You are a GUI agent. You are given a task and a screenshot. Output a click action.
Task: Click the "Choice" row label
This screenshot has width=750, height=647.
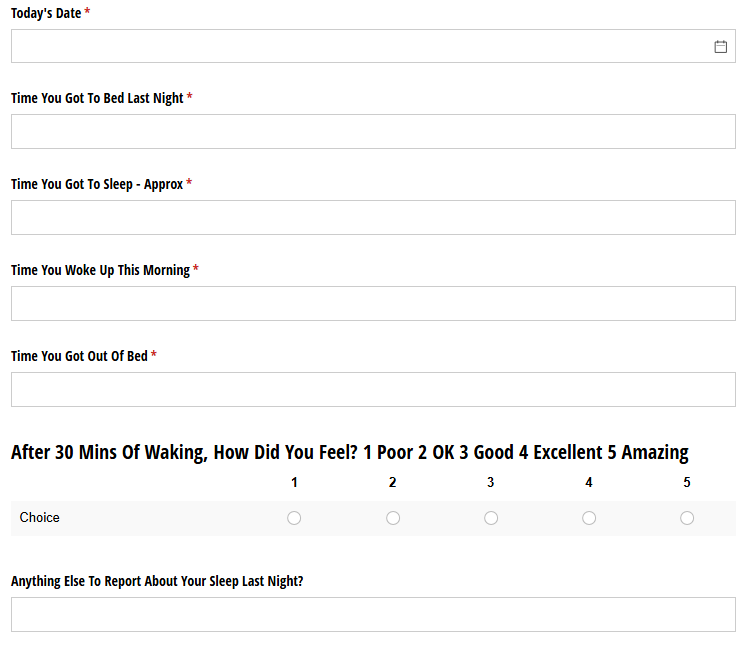[40, 517]
